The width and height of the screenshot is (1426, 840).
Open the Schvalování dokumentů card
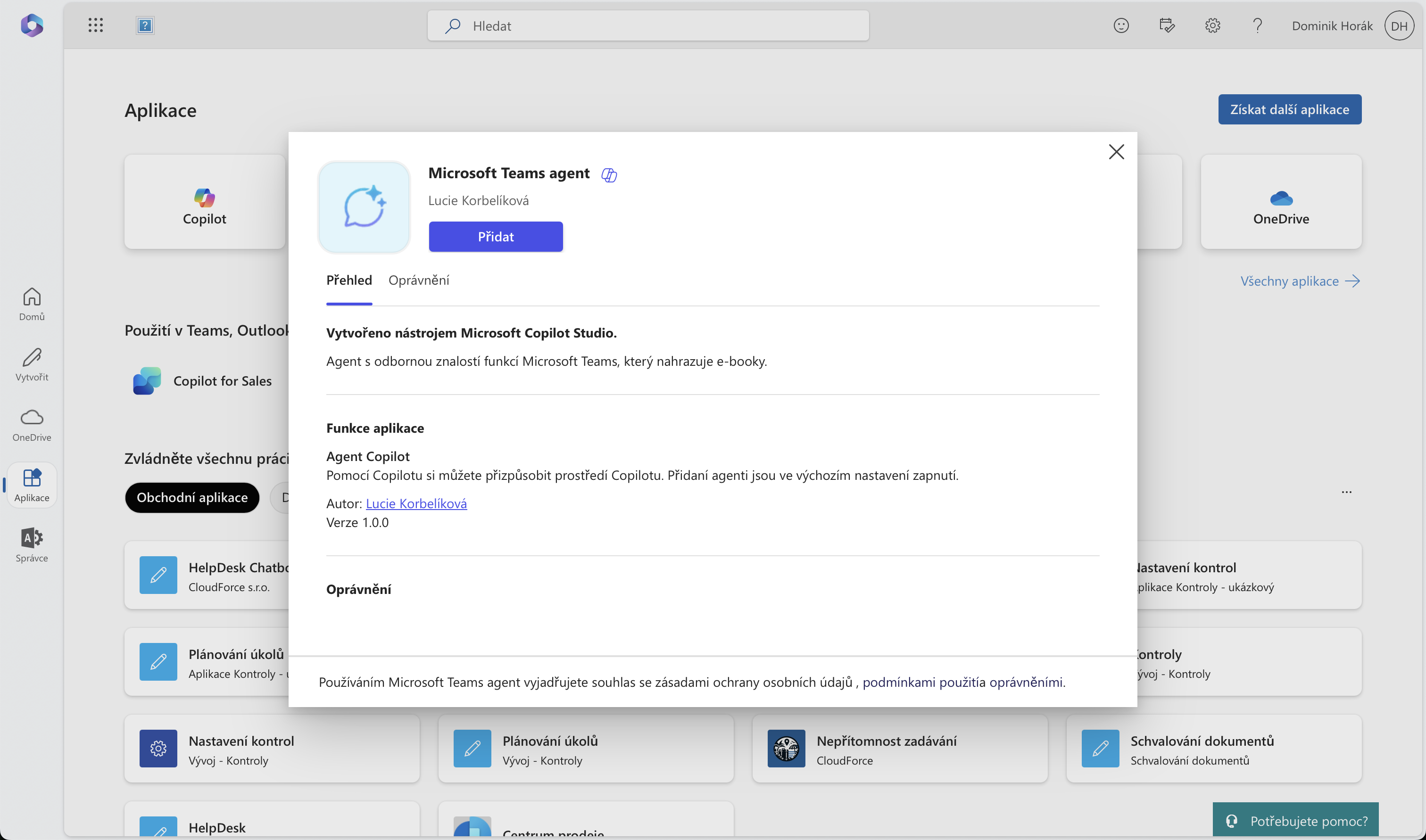pos(1214,748)
